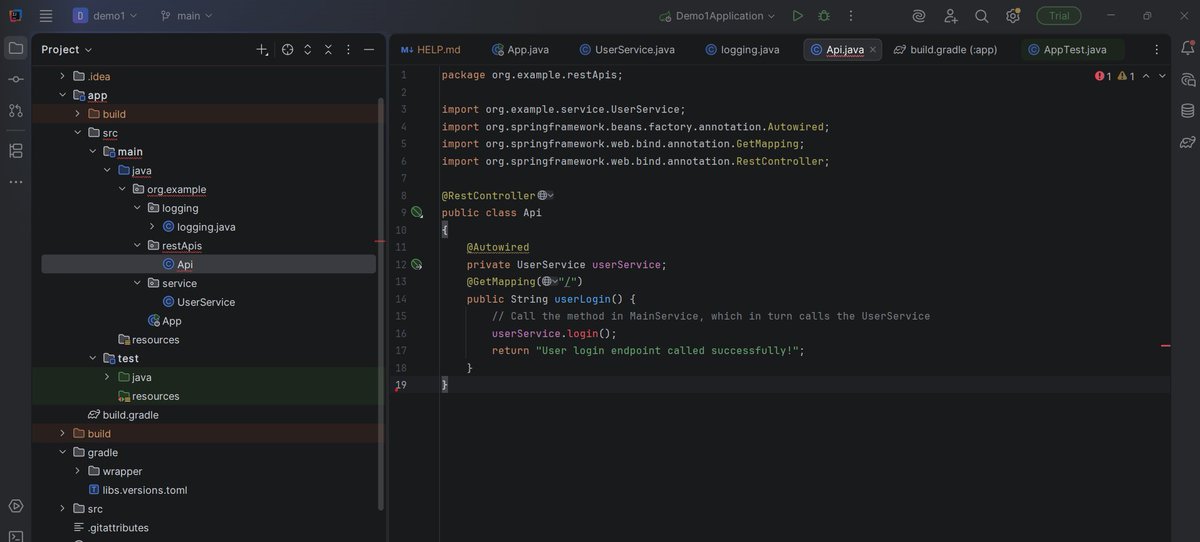Switch to logging.java tab

coord(742,49)
